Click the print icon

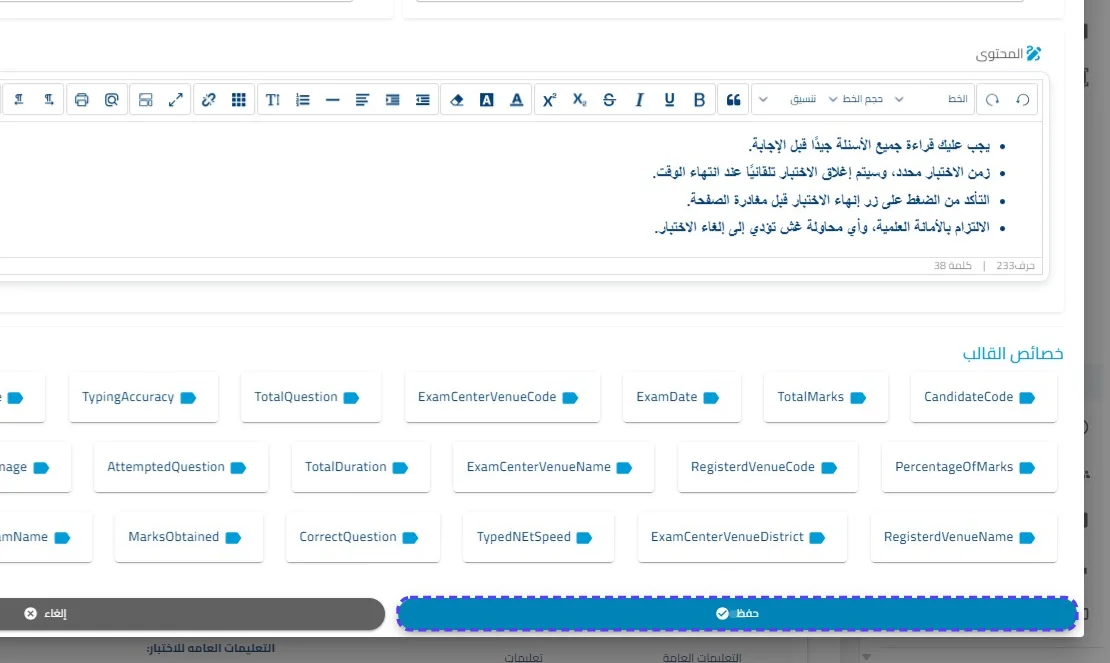pyautogui.click(x=81, y=100)
